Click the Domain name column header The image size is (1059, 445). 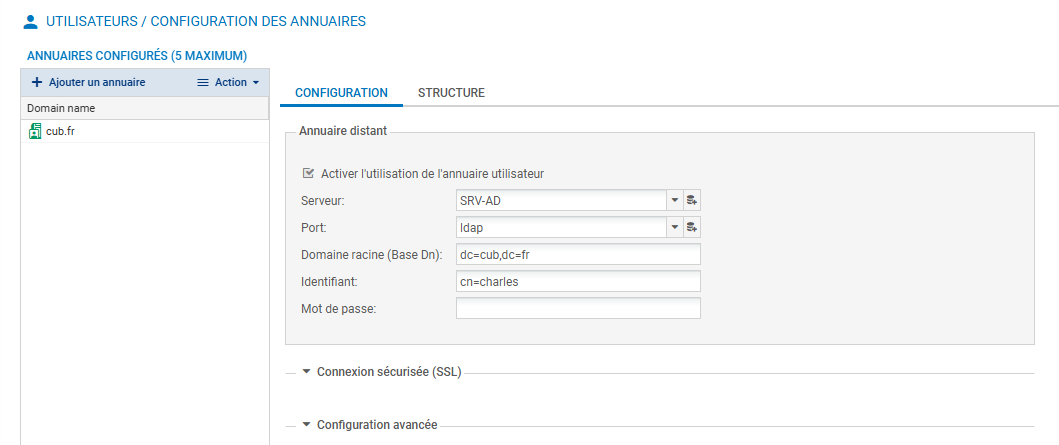pos(145,108)
